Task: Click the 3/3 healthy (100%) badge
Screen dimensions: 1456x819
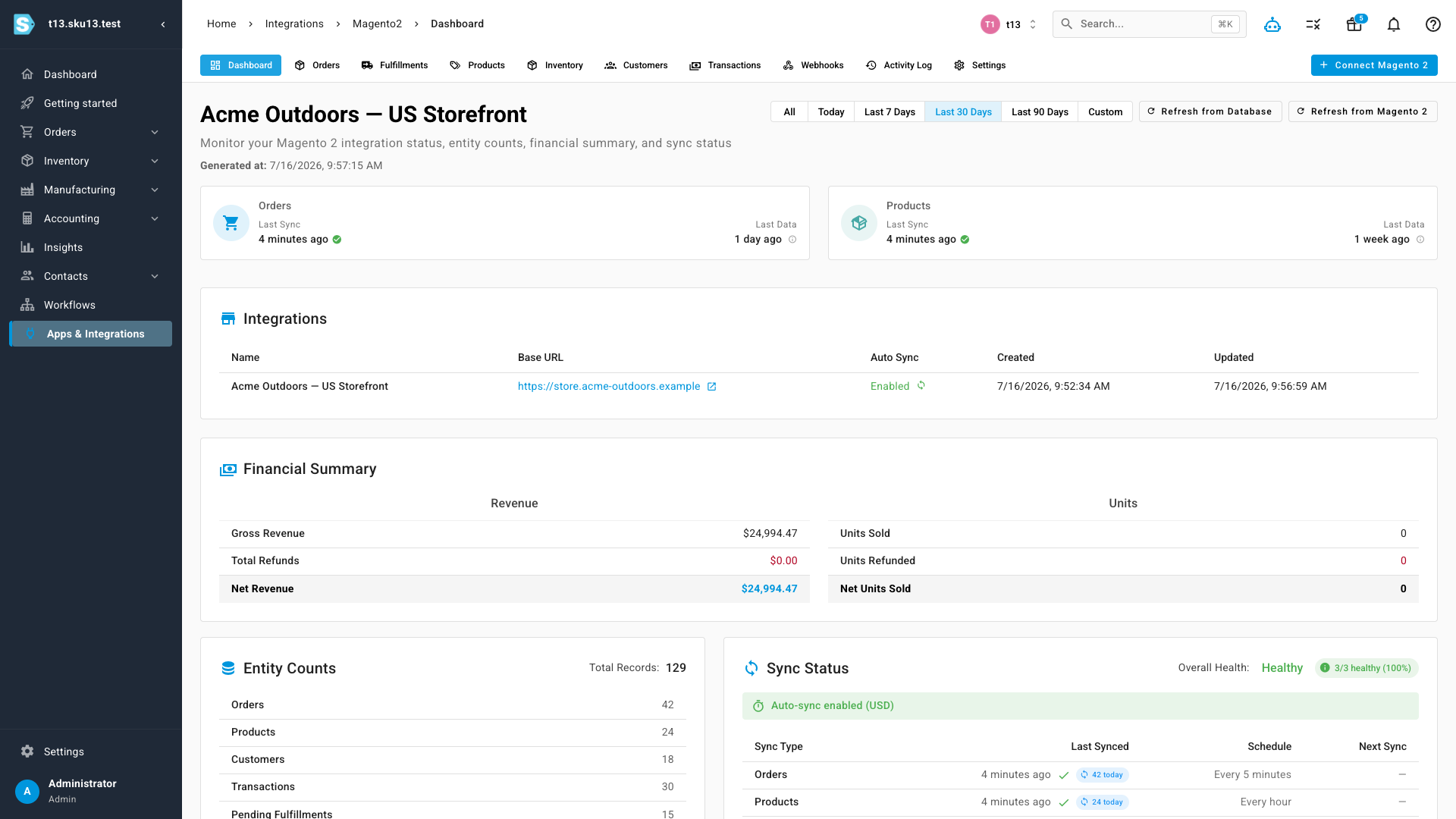Action: click(1367, 668)
